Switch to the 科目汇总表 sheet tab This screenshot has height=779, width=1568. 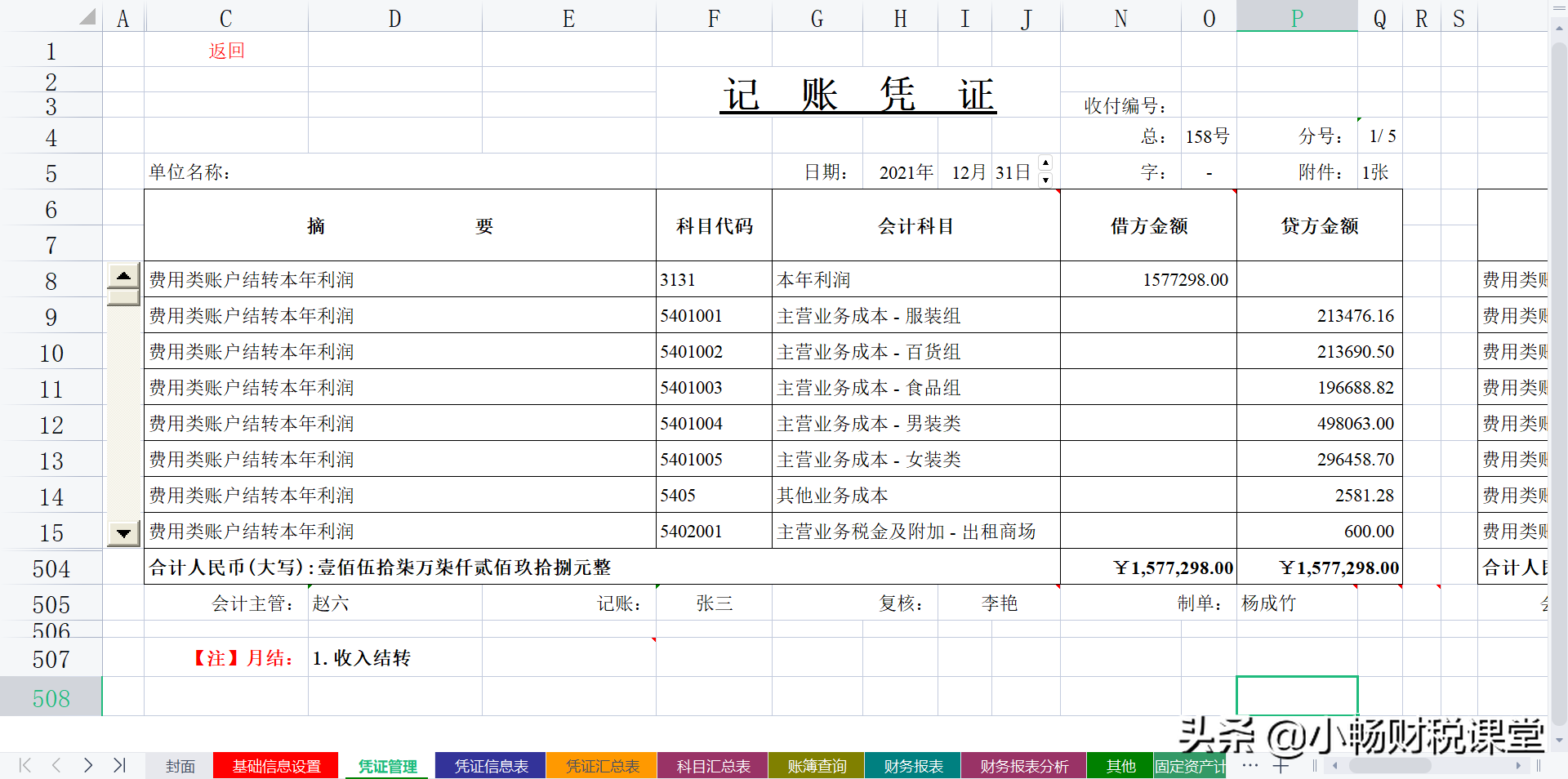[711, 766]
